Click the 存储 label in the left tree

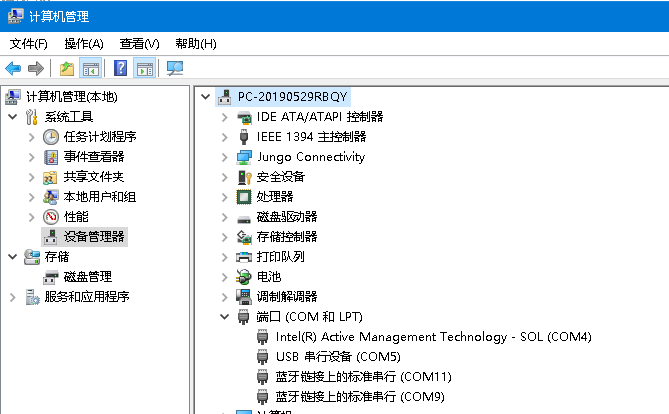(x=57, y=257)
